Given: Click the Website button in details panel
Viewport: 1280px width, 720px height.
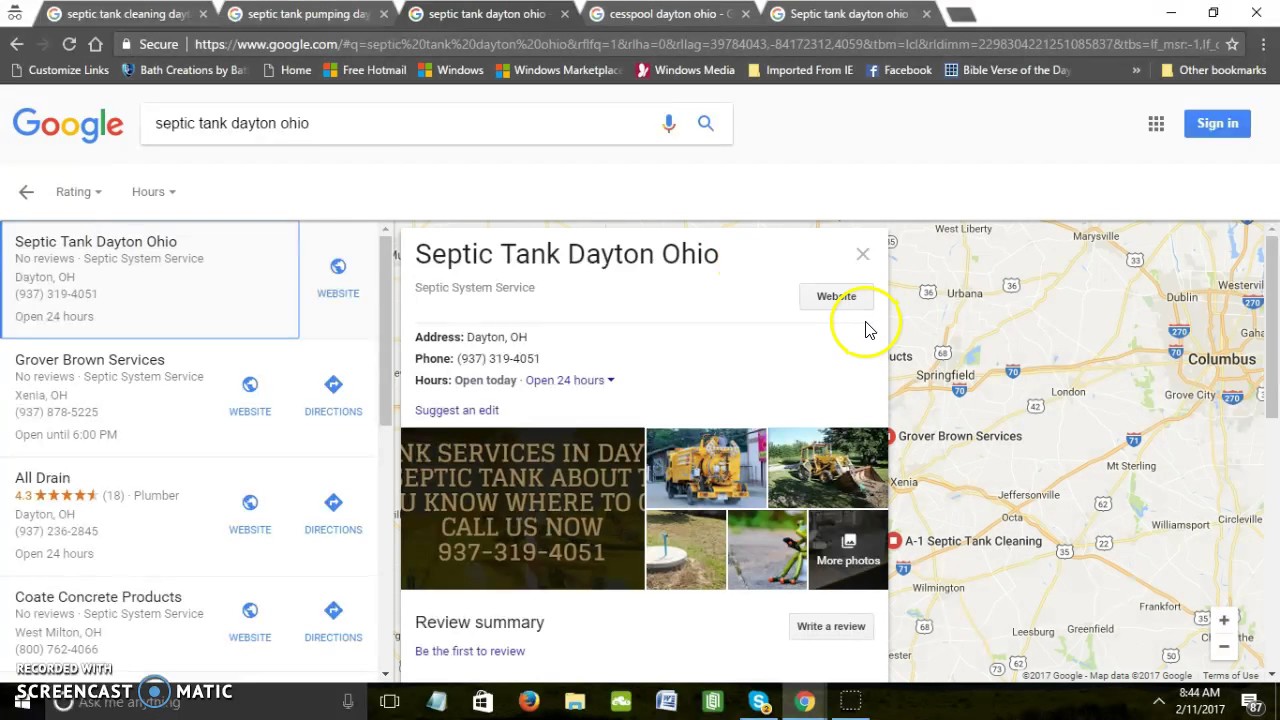Looking at the screenshot, I should coord(836,296).
